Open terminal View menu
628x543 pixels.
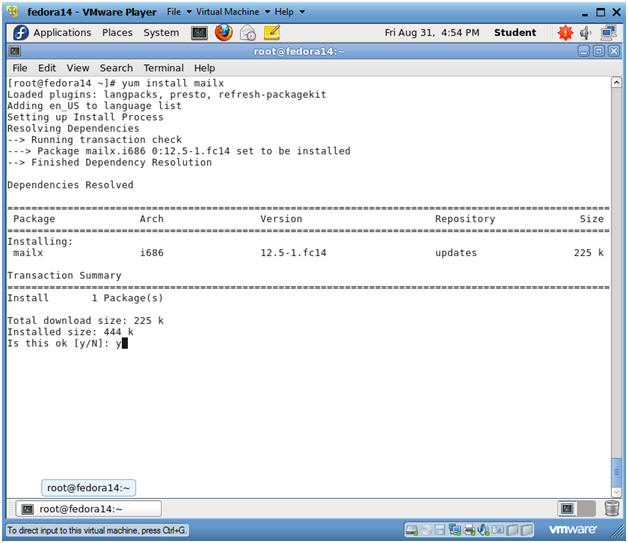(78, 68)
